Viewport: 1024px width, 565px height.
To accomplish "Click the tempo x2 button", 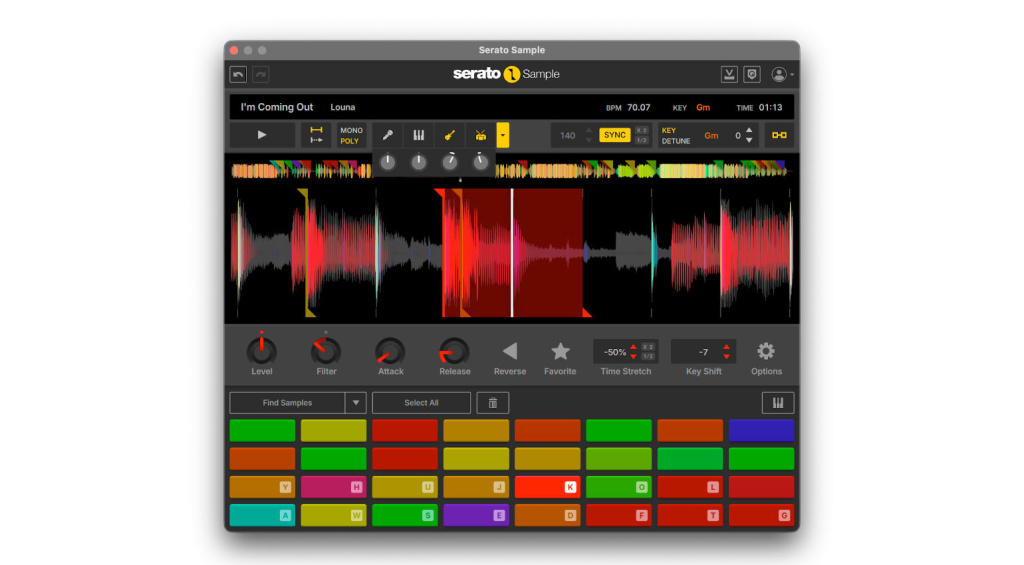I will tap(641, 131).
